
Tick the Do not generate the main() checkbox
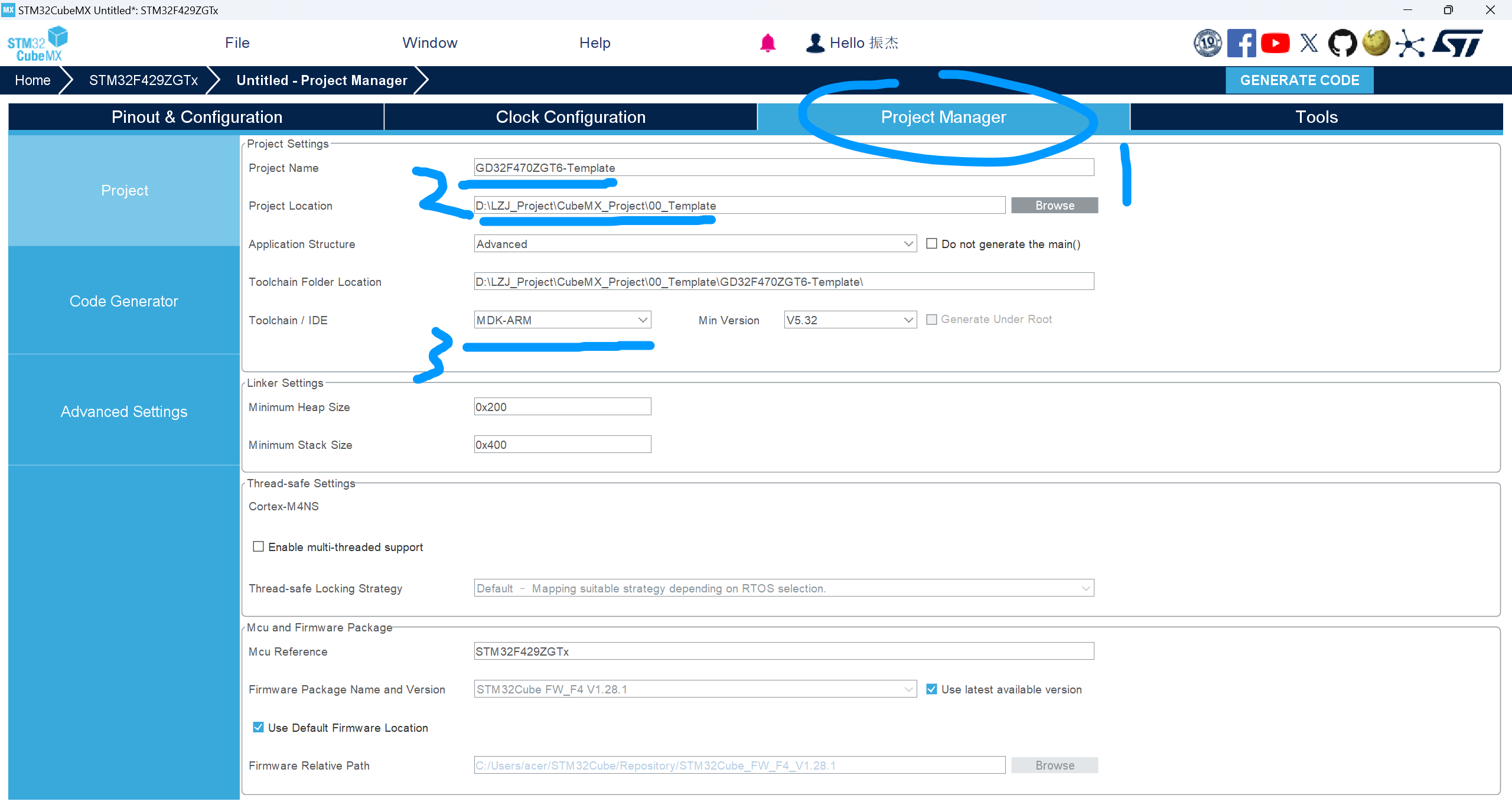point(931,243)
